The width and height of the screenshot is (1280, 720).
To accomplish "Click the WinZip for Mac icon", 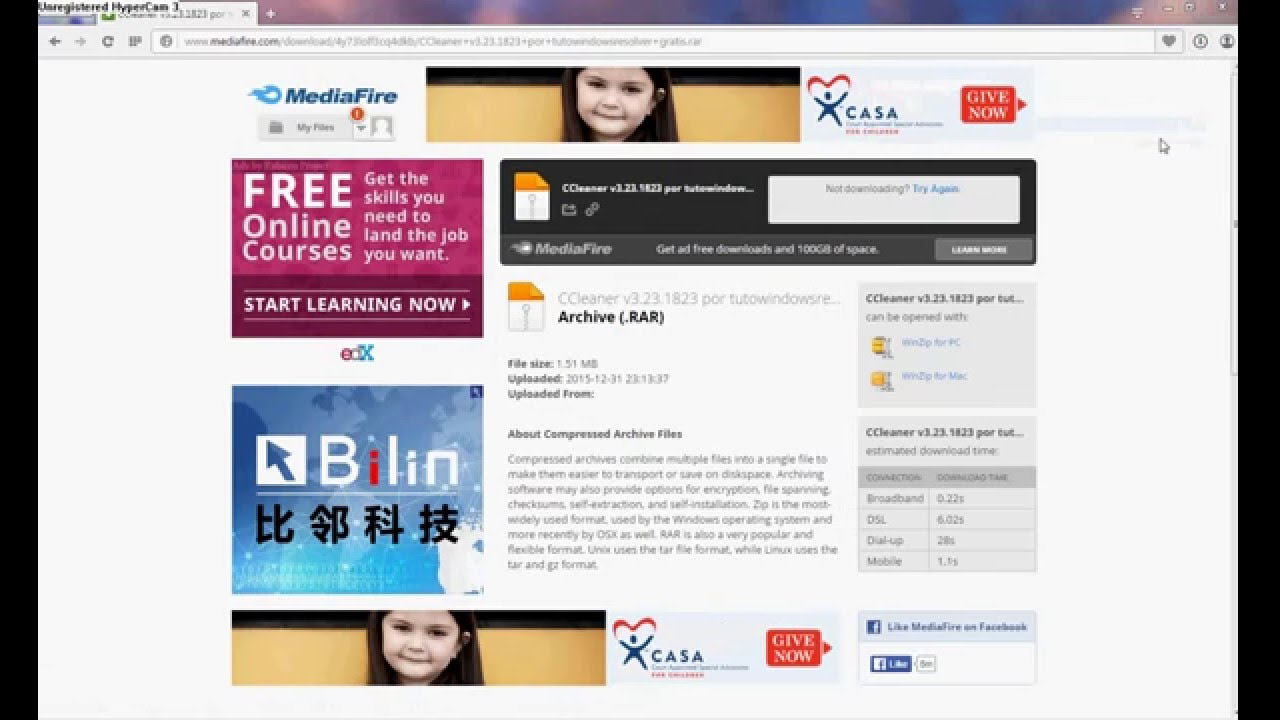I will (881, 380).
